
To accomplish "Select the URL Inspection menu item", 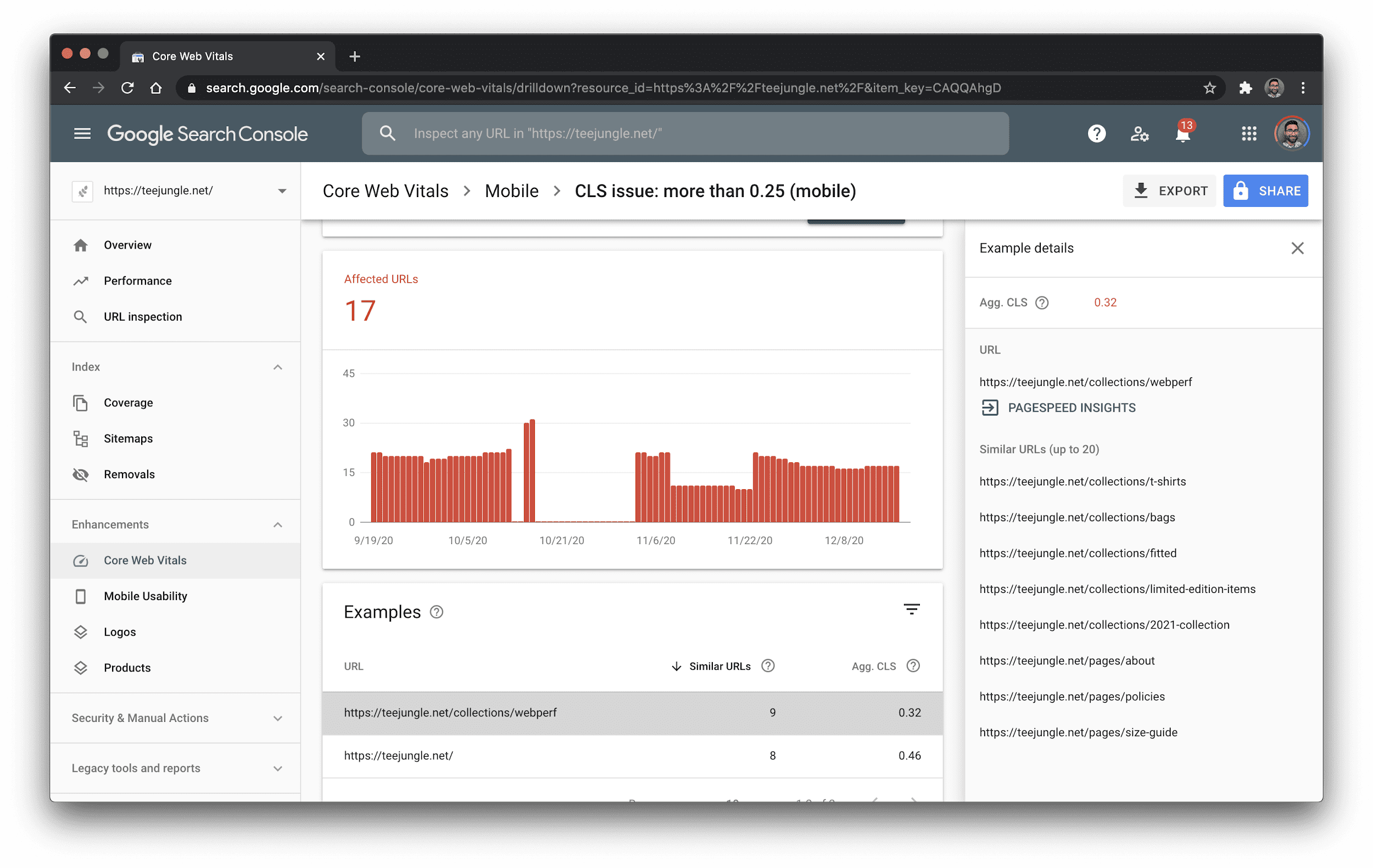I will (x=143, y=317).
